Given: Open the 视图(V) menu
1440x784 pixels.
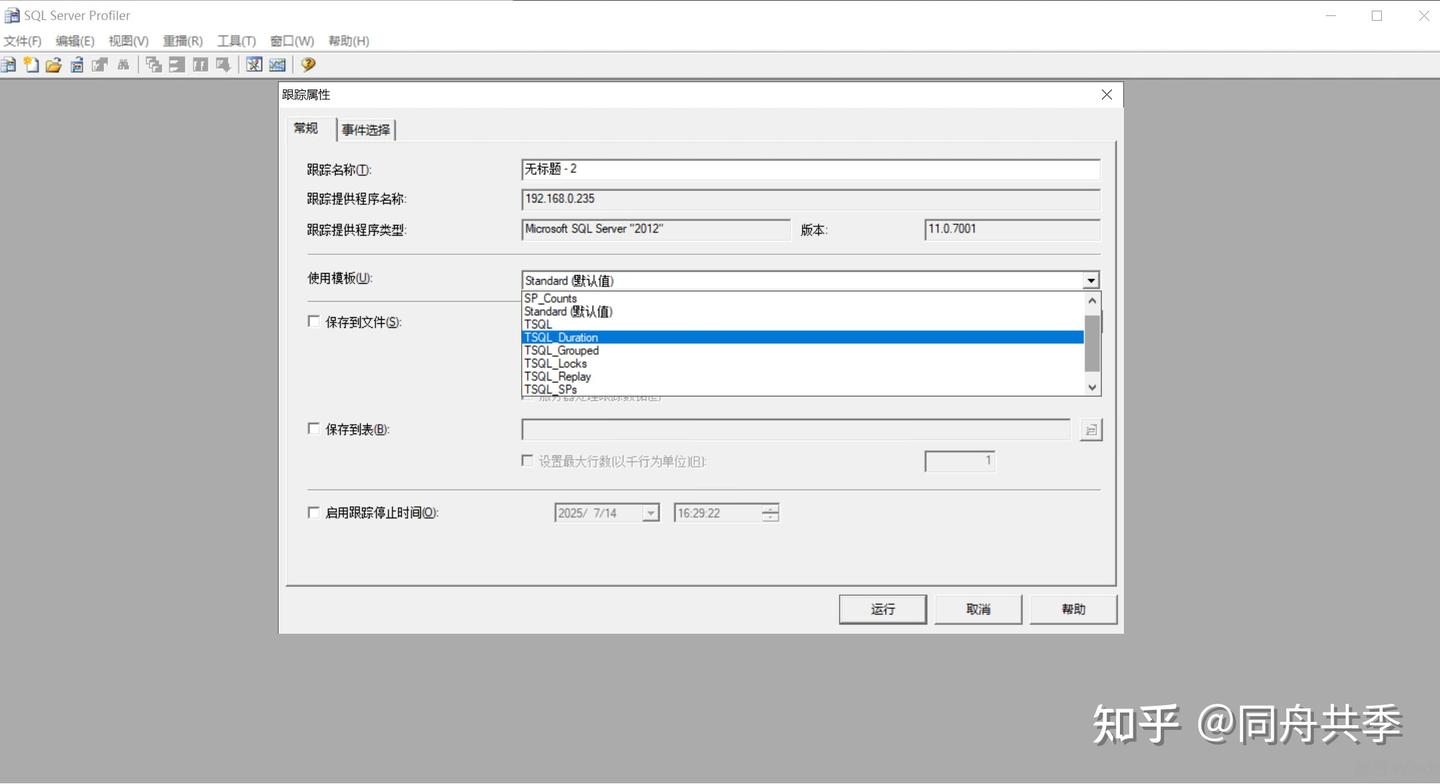Looking at the screenshot, I should [129, 41].
